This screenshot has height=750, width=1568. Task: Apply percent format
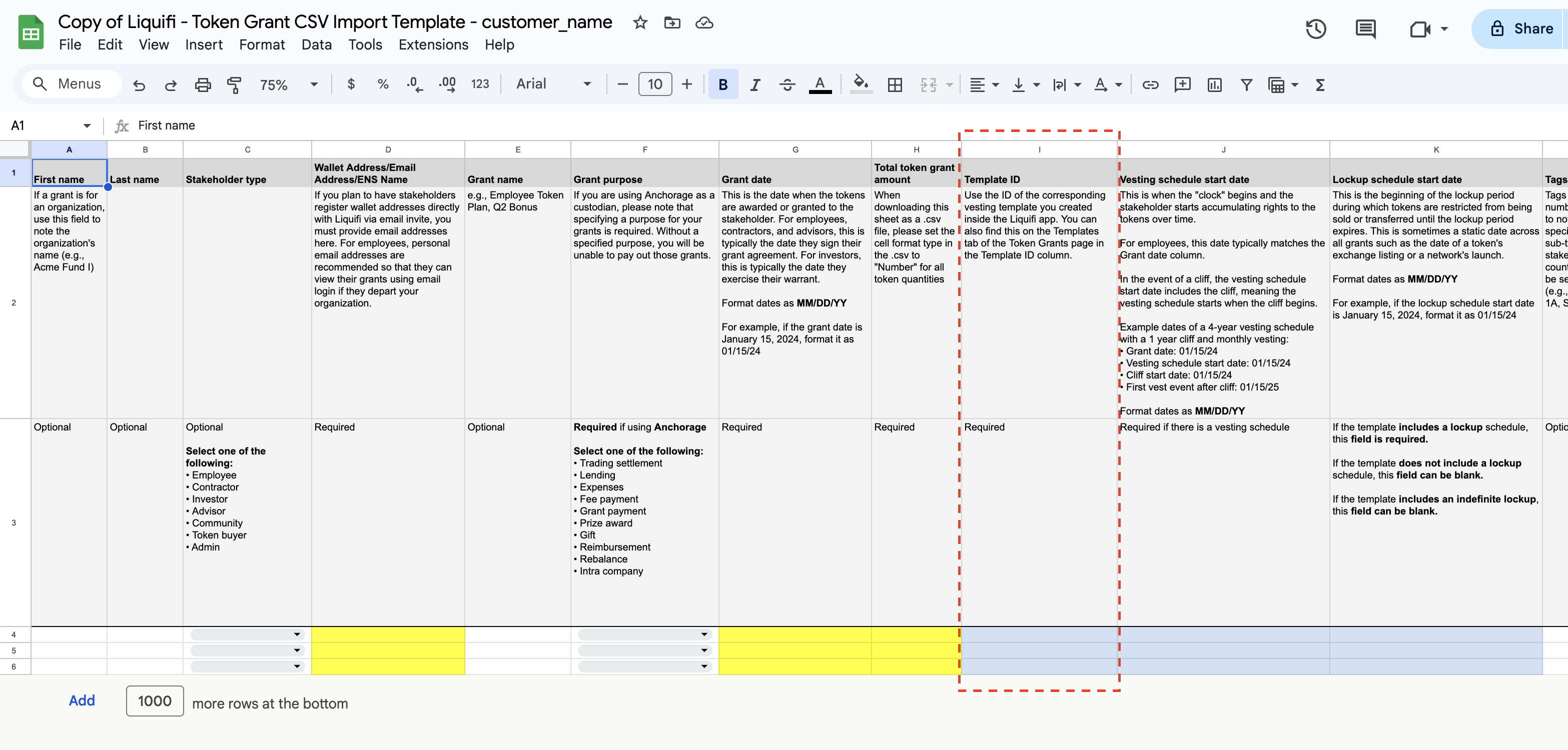tap(383, 84)
